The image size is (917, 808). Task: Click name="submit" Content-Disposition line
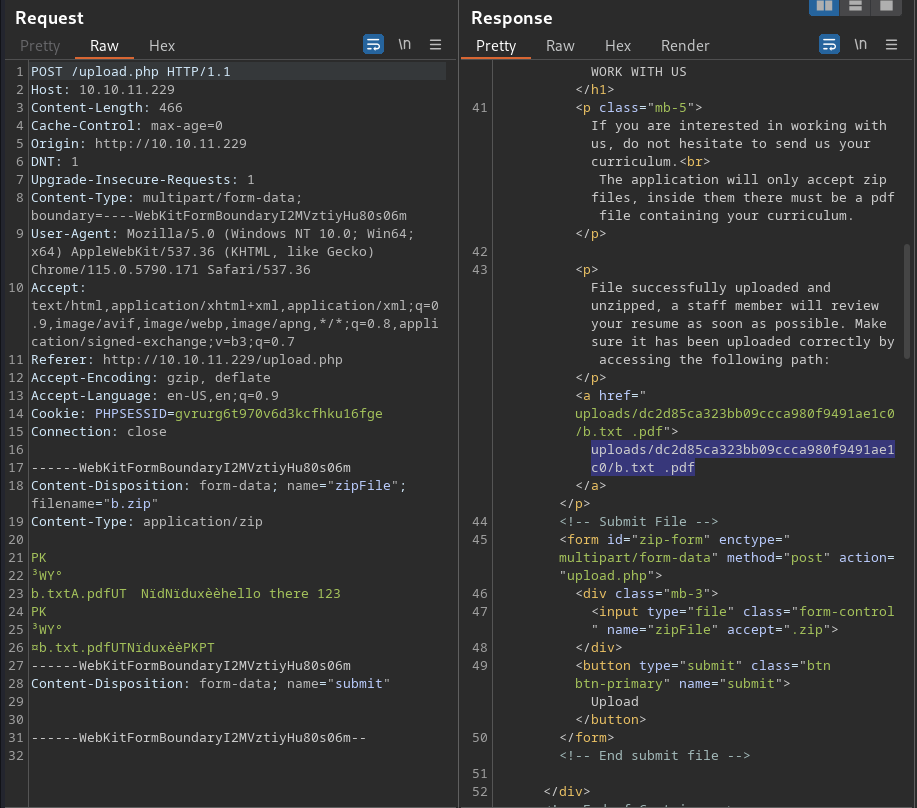tap(210, 683)
